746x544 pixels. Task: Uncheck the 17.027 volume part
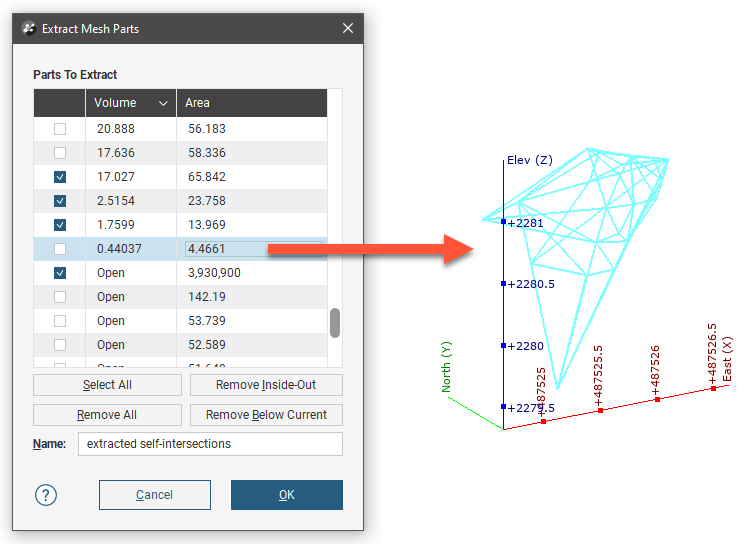[60, 177]
